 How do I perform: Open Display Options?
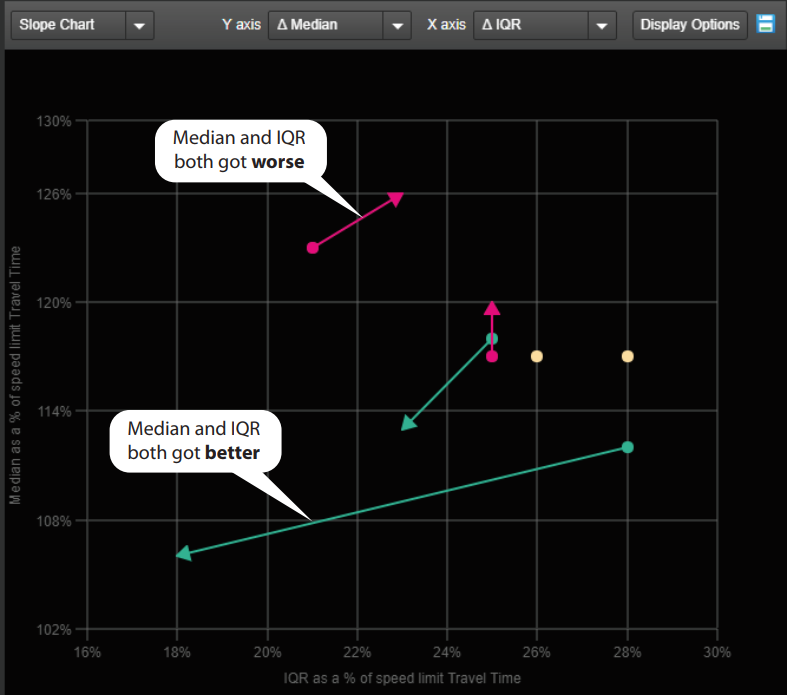[690, 24]
